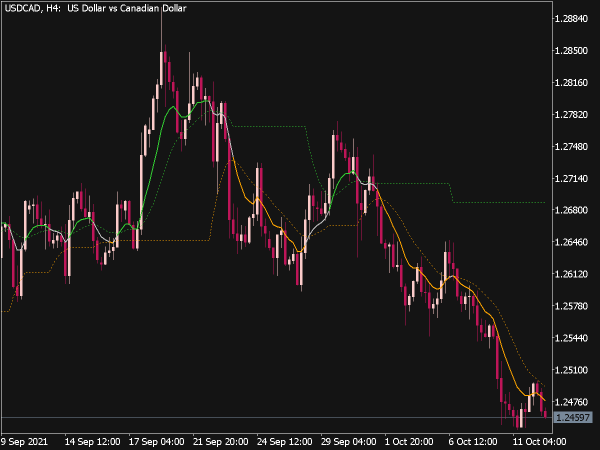Image resolution: width=600 pixels, height=450 pixels.
Task: Click the USDCAD, H4 chart title text
Action: [x=95, y=8]
